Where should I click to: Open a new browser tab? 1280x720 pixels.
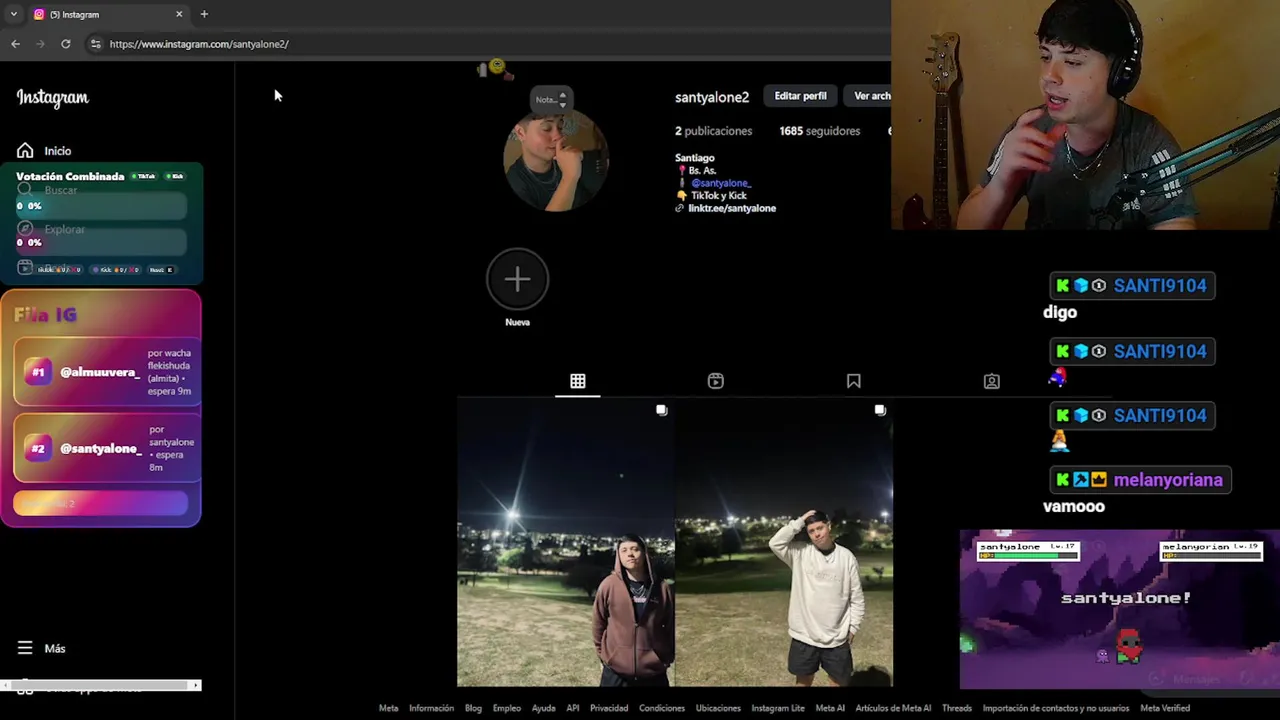(x=204, y=14)
